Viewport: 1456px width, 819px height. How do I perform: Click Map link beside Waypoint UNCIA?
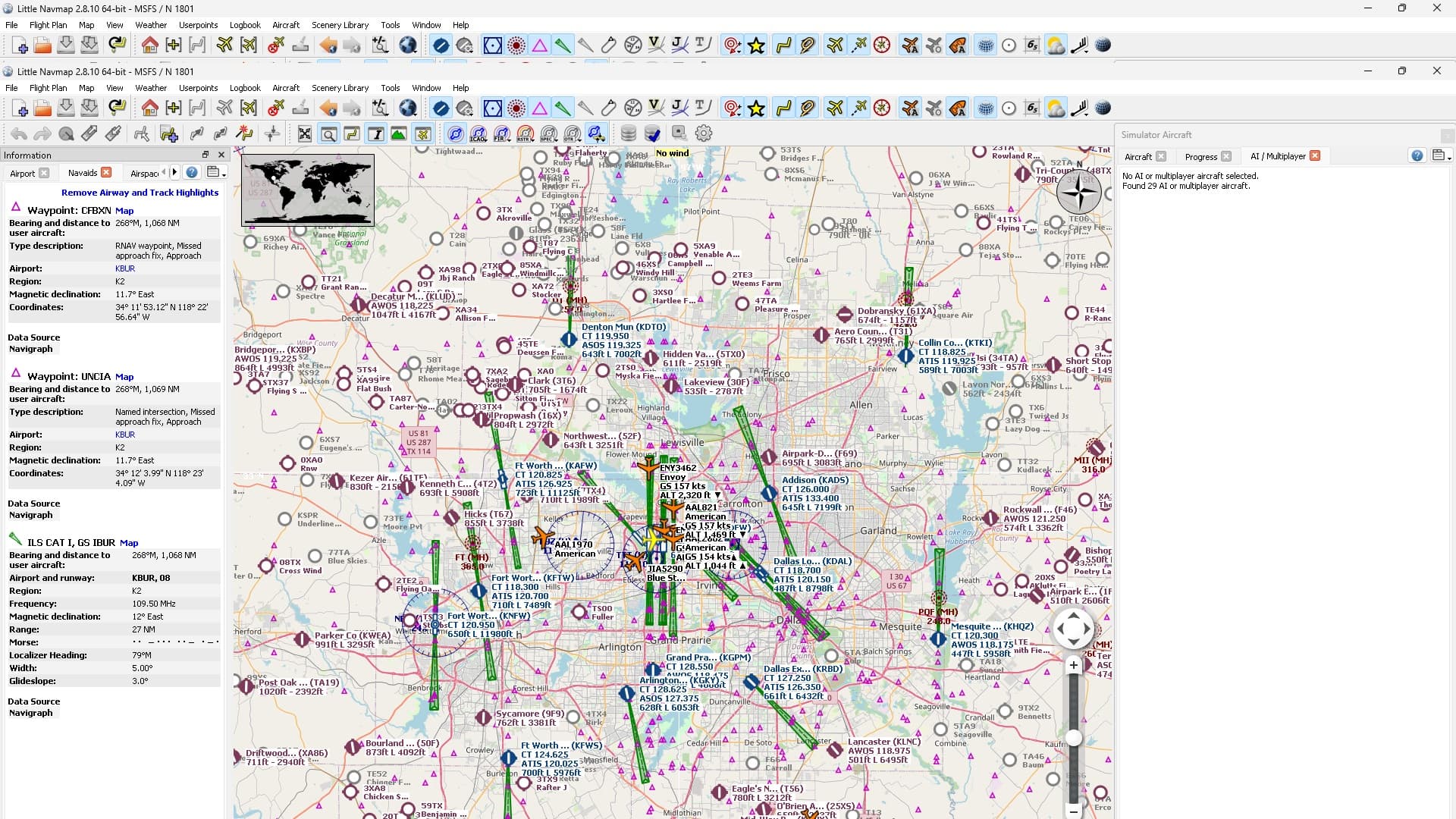click(x=124, y=377)
